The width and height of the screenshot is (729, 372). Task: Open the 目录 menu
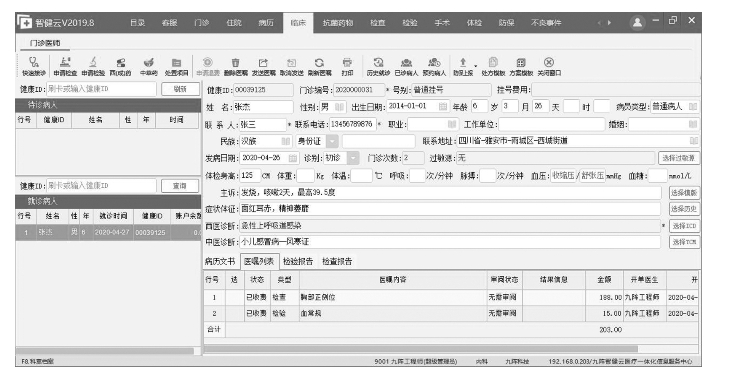[x=137, y=23]
